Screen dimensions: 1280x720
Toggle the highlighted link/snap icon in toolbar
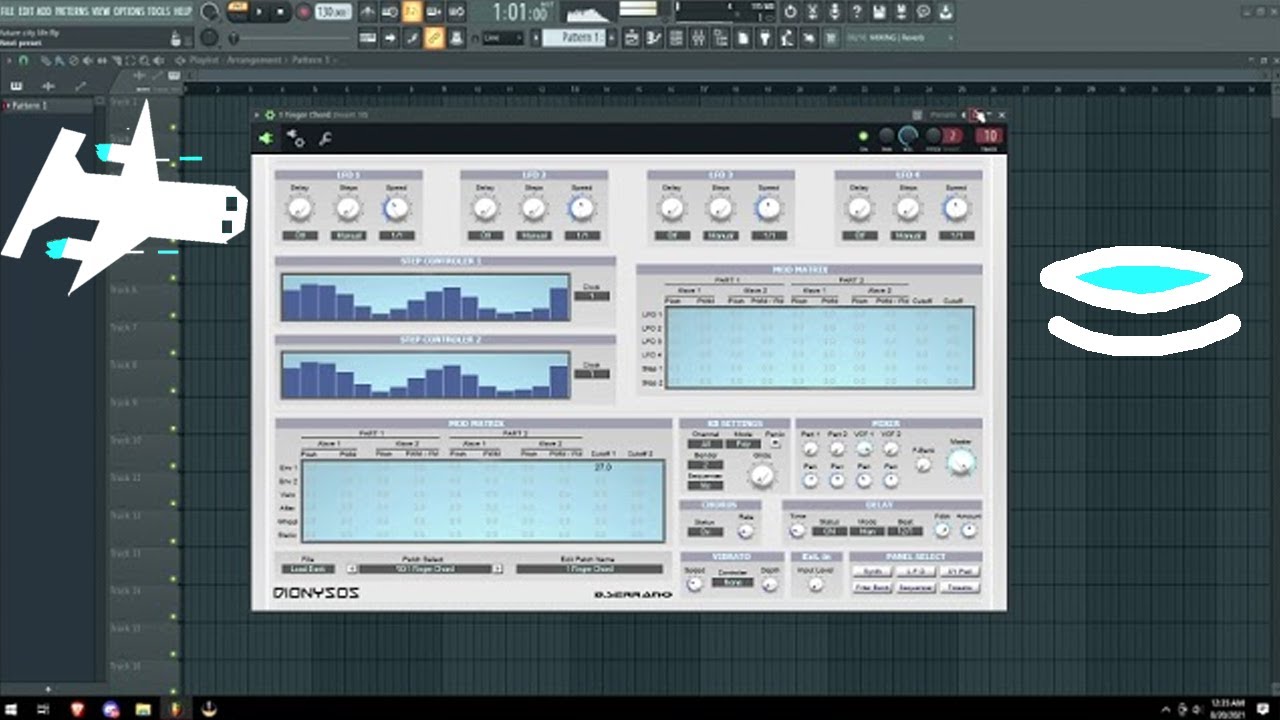point(434,38)
